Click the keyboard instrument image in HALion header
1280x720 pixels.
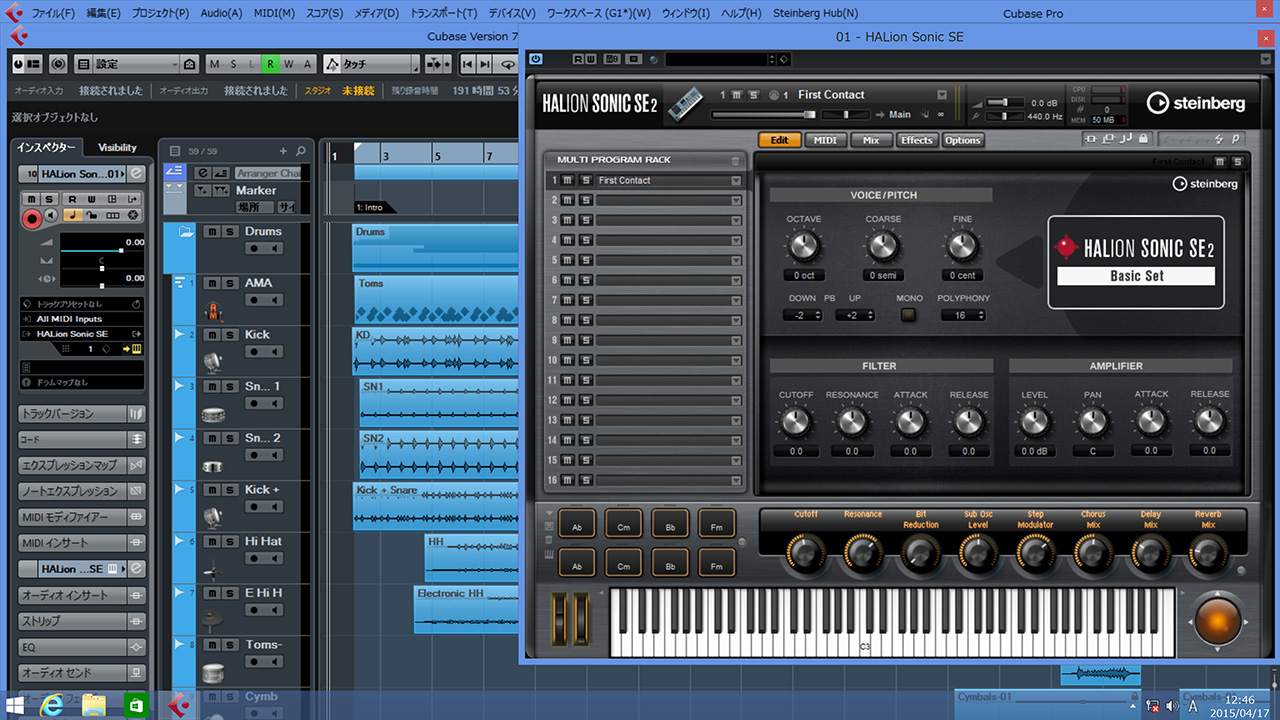[x=685, y=104]
